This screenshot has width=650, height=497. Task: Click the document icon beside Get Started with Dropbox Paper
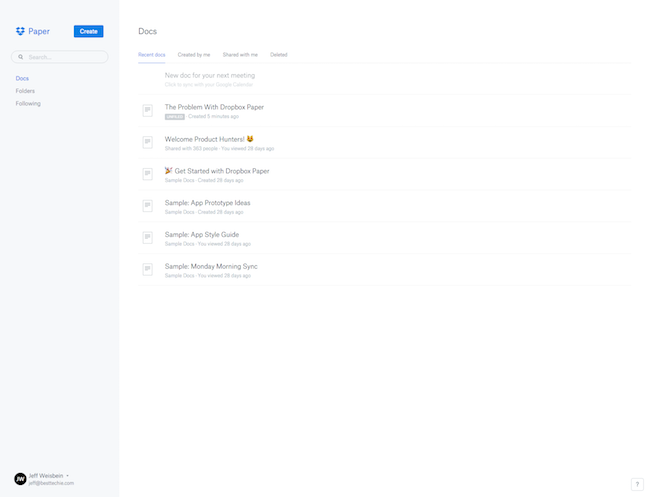click(147, 174)
